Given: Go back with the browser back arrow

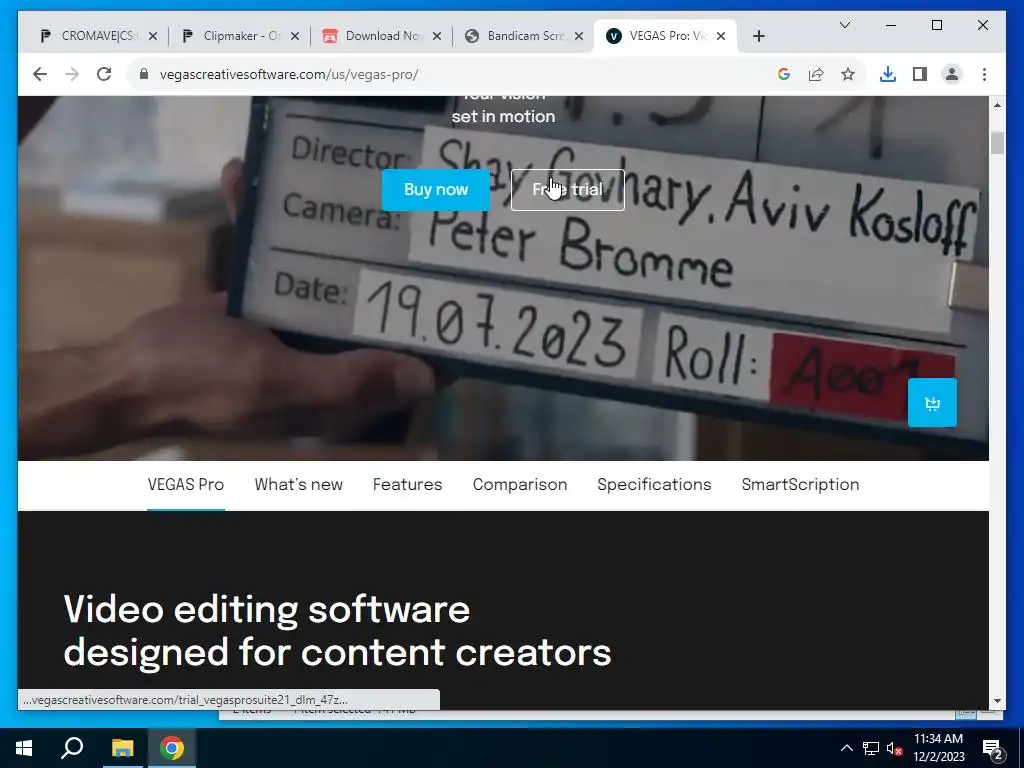Looking at the screenshot, I should (40, 74).
